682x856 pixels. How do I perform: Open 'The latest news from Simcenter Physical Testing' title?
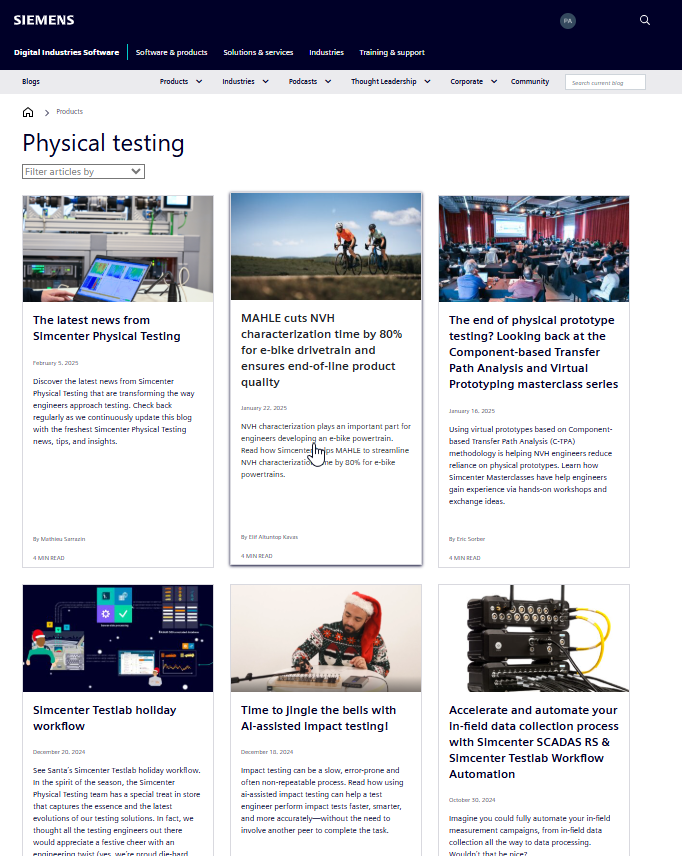pyautogui.click(x=106, y=328)
